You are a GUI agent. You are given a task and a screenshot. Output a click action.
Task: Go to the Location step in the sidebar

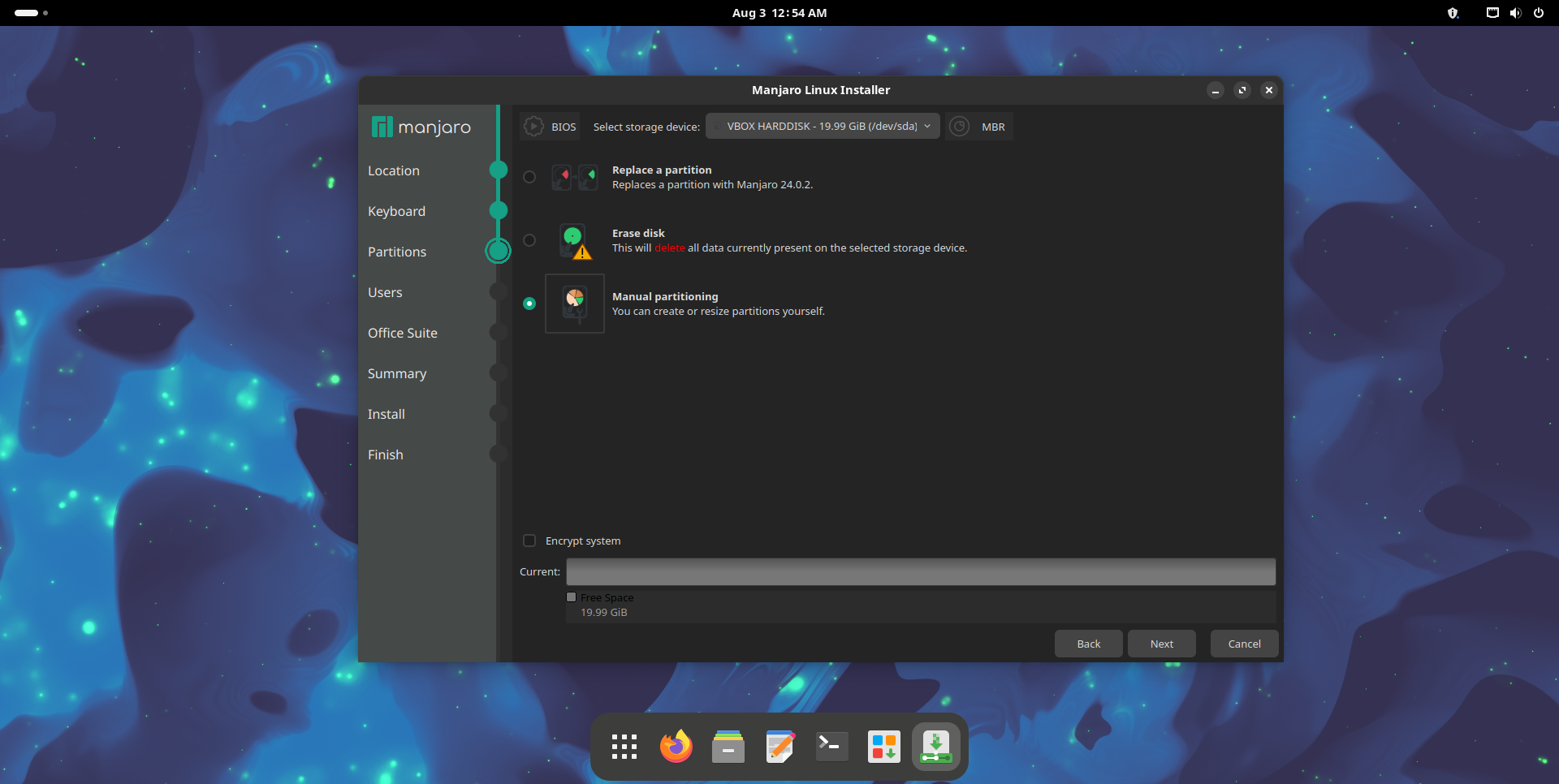pos(394,170)
